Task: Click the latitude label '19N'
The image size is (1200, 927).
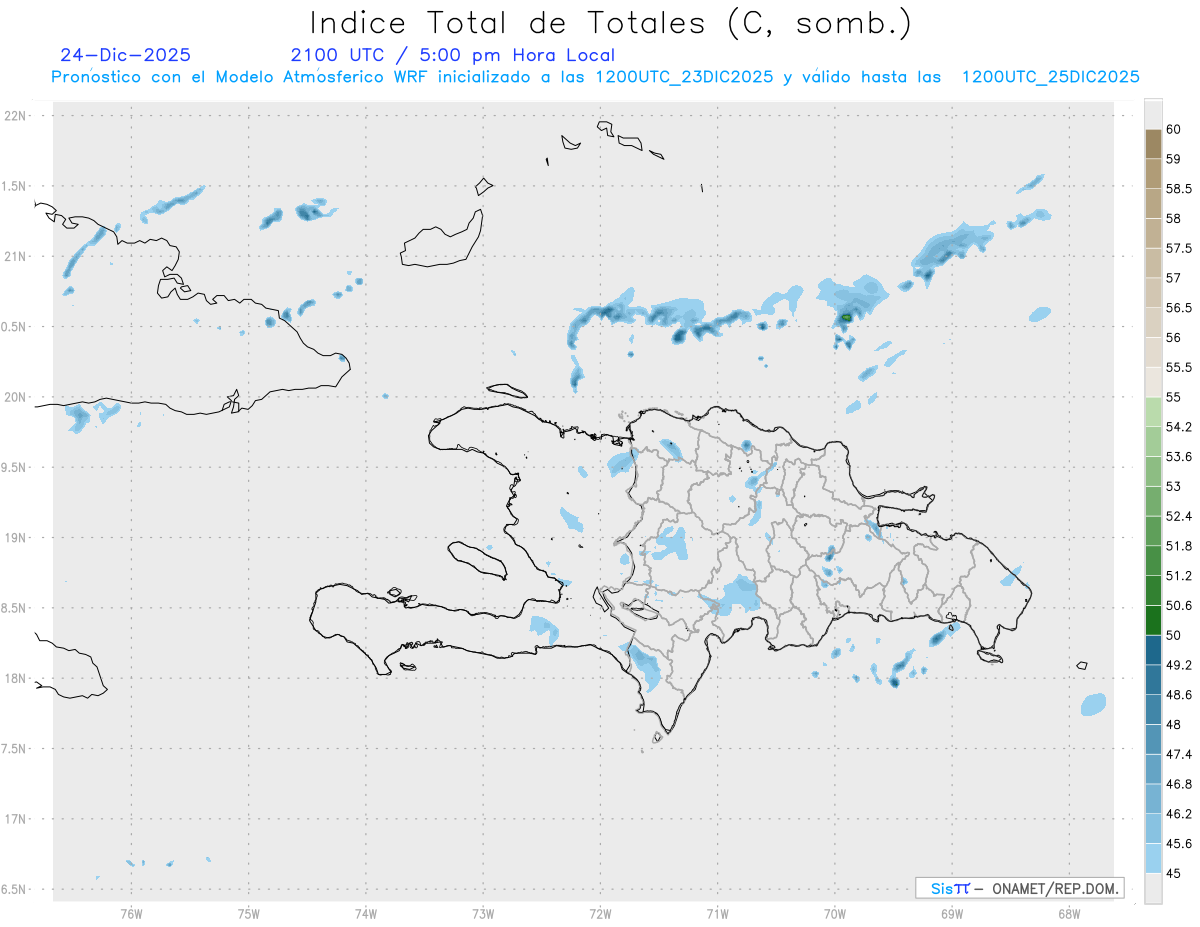Action: 16,537
